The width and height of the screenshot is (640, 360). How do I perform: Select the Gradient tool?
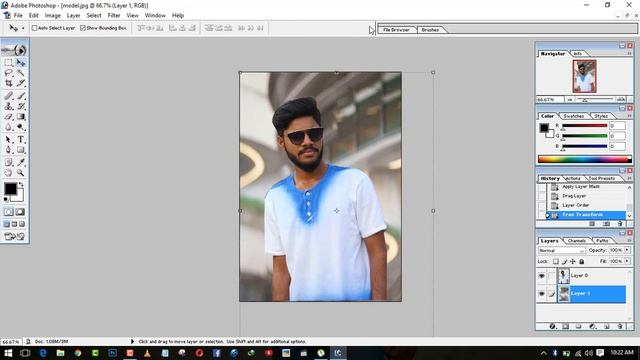pos(20,117)
